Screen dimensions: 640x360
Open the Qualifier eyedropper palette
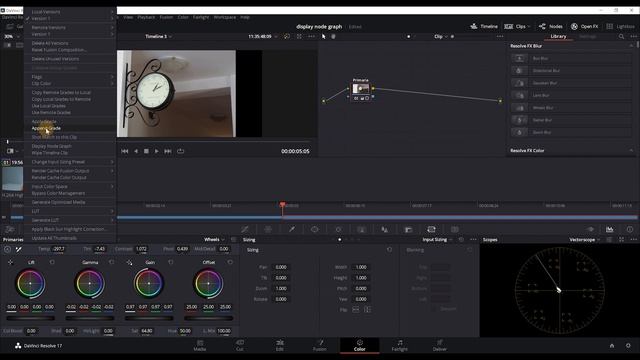pos(292,229)
